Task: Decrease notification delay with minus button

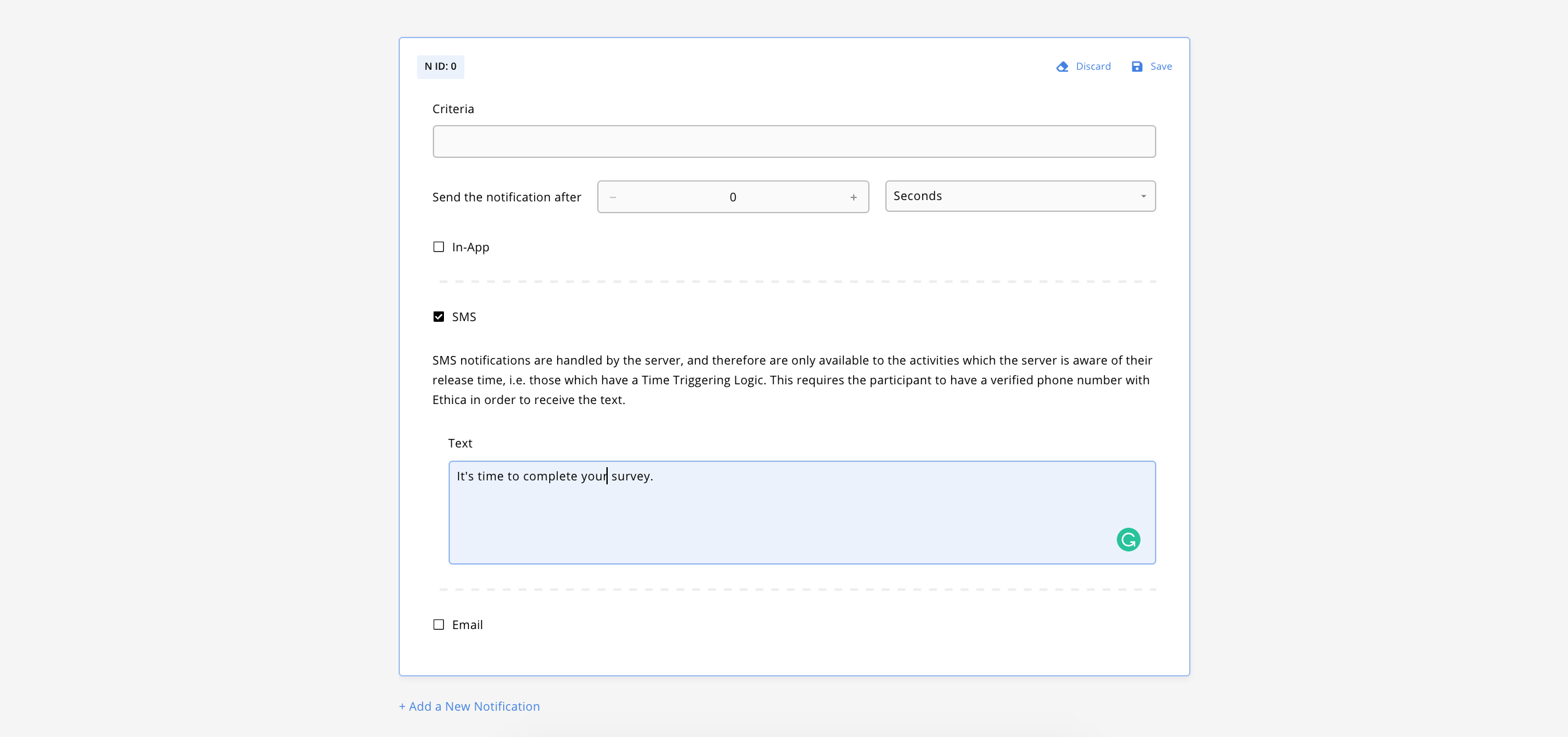Action: click(x=613, y=197)
